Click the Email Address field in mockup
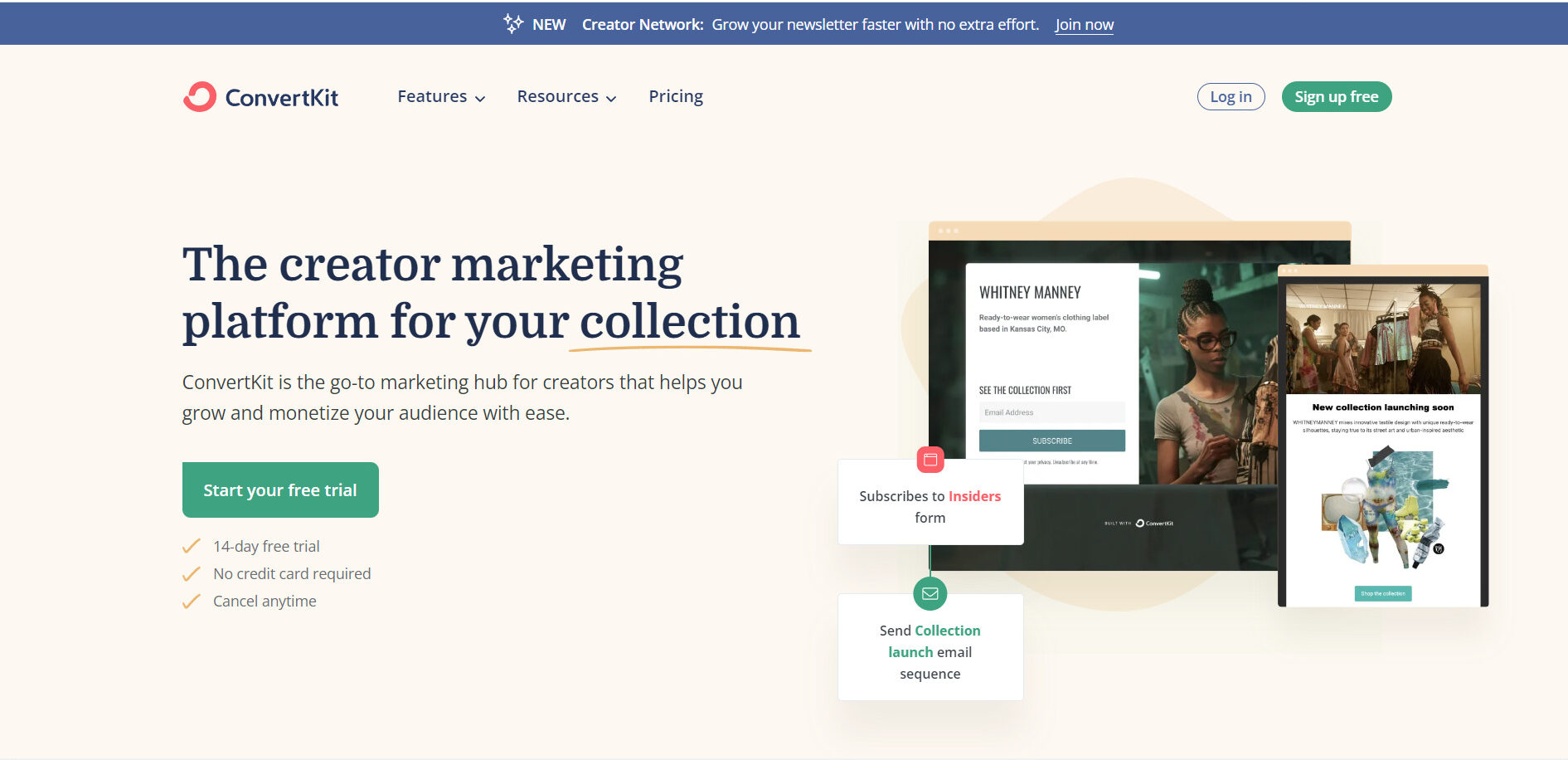Viewport: 1568px width, 760px height. 1051,412
